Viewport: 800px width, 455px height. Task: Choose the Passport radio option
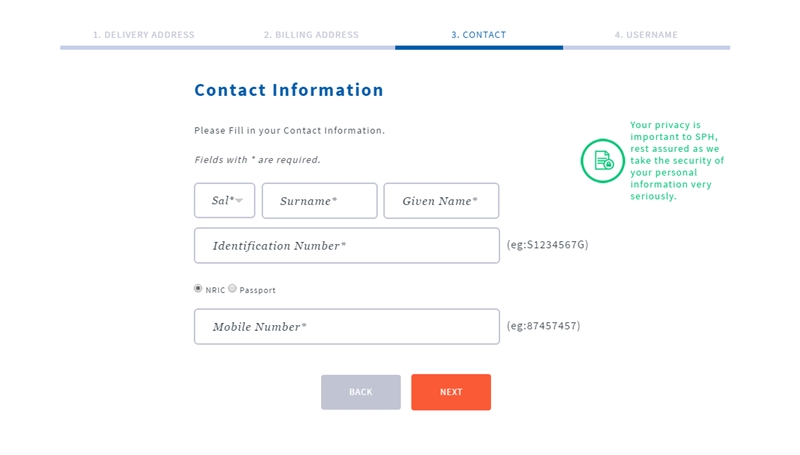click(232, 289)
